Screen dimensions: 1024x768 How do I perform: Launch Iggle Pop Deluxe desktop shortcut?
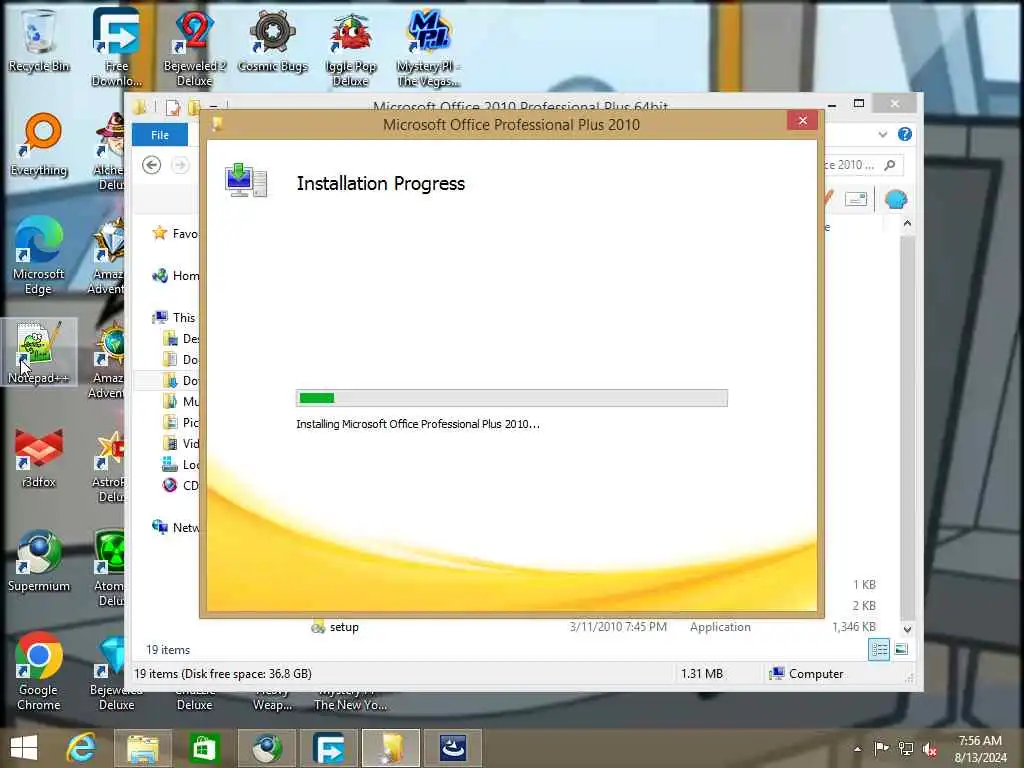(x=351, y=47)
